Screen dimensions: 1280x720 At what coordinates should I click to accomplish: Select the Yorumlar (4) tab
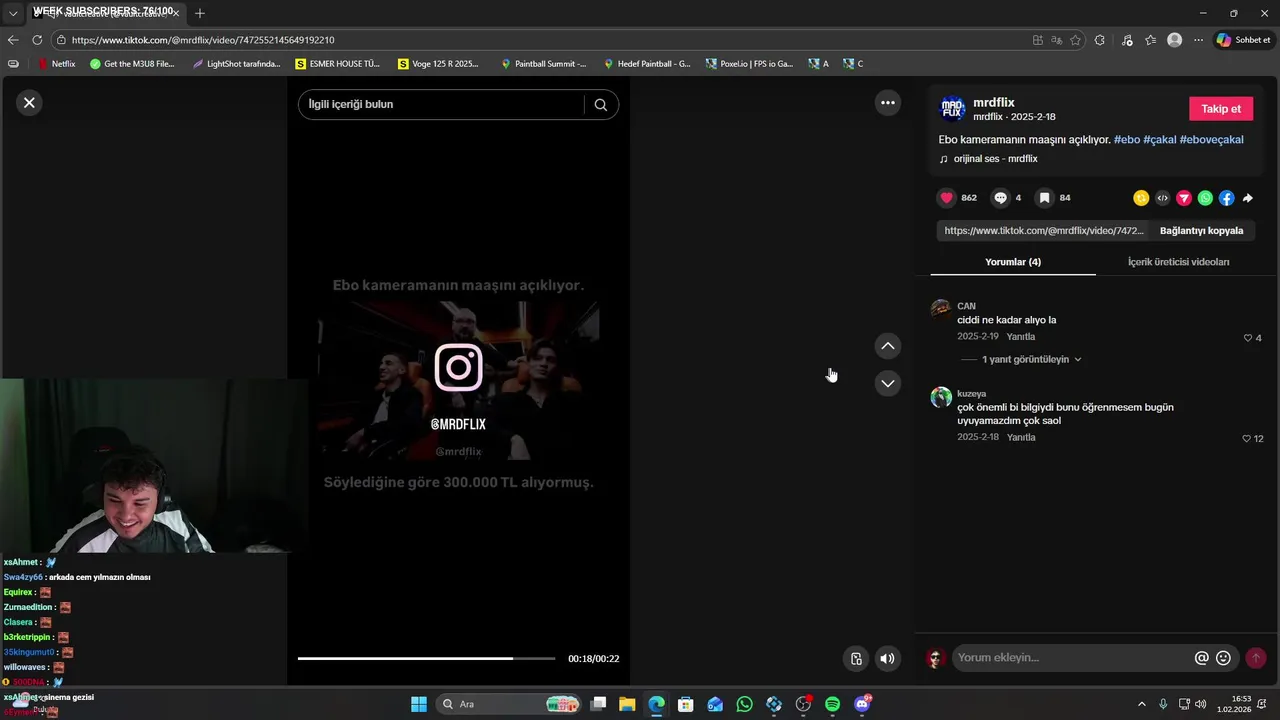click(1013, 262)
